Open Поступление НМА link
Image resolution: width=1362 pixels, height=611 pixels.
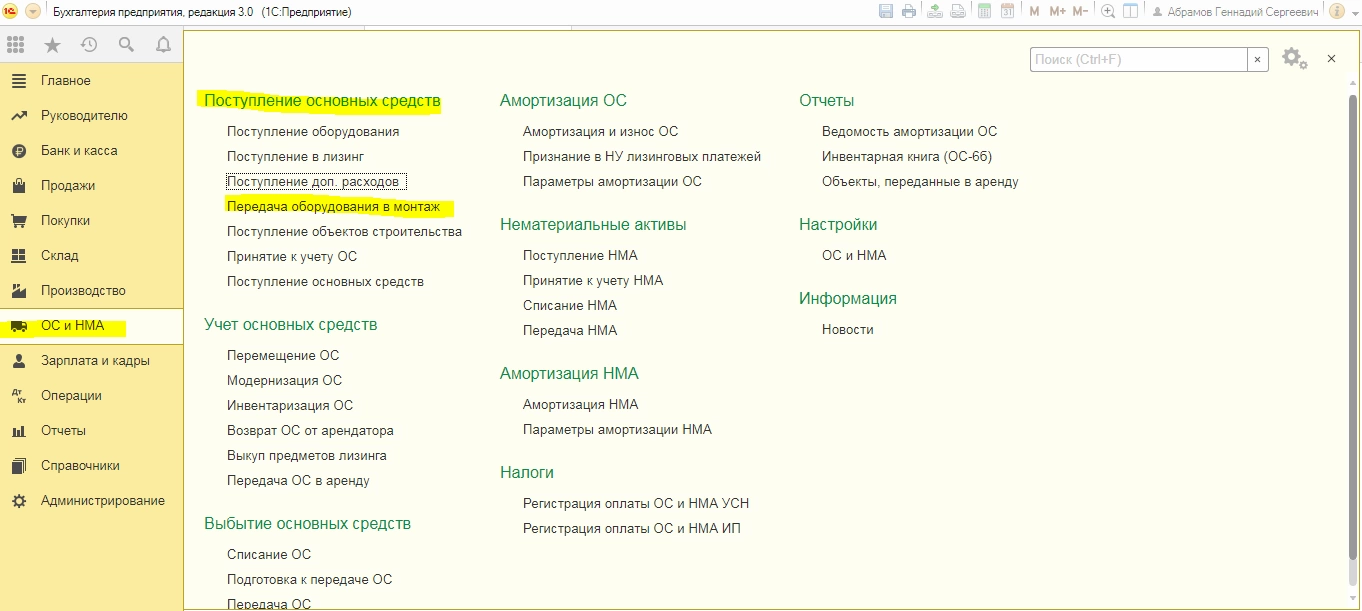pos(580,255)
